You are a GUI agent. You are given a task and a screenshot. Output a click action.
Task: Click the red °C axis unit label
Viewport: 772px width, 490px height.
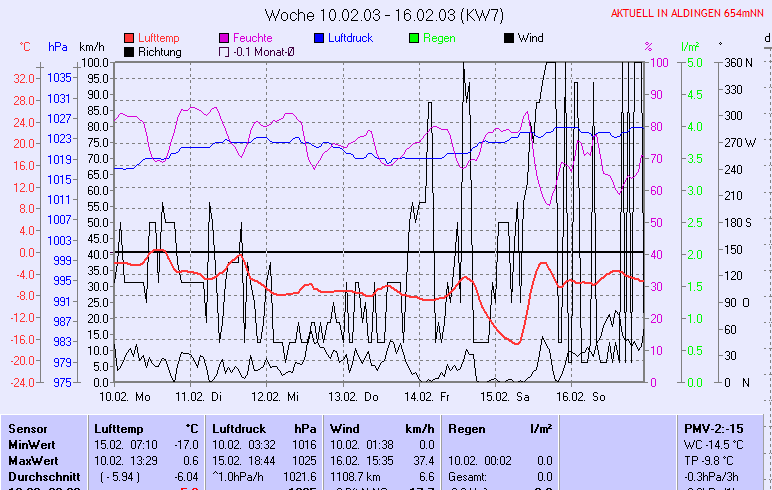[26, 46]
